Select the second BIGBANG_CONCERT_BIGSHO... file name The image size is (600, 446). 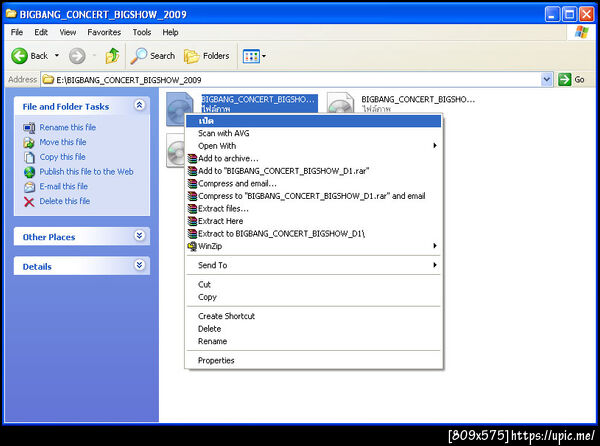click(418, 99)
